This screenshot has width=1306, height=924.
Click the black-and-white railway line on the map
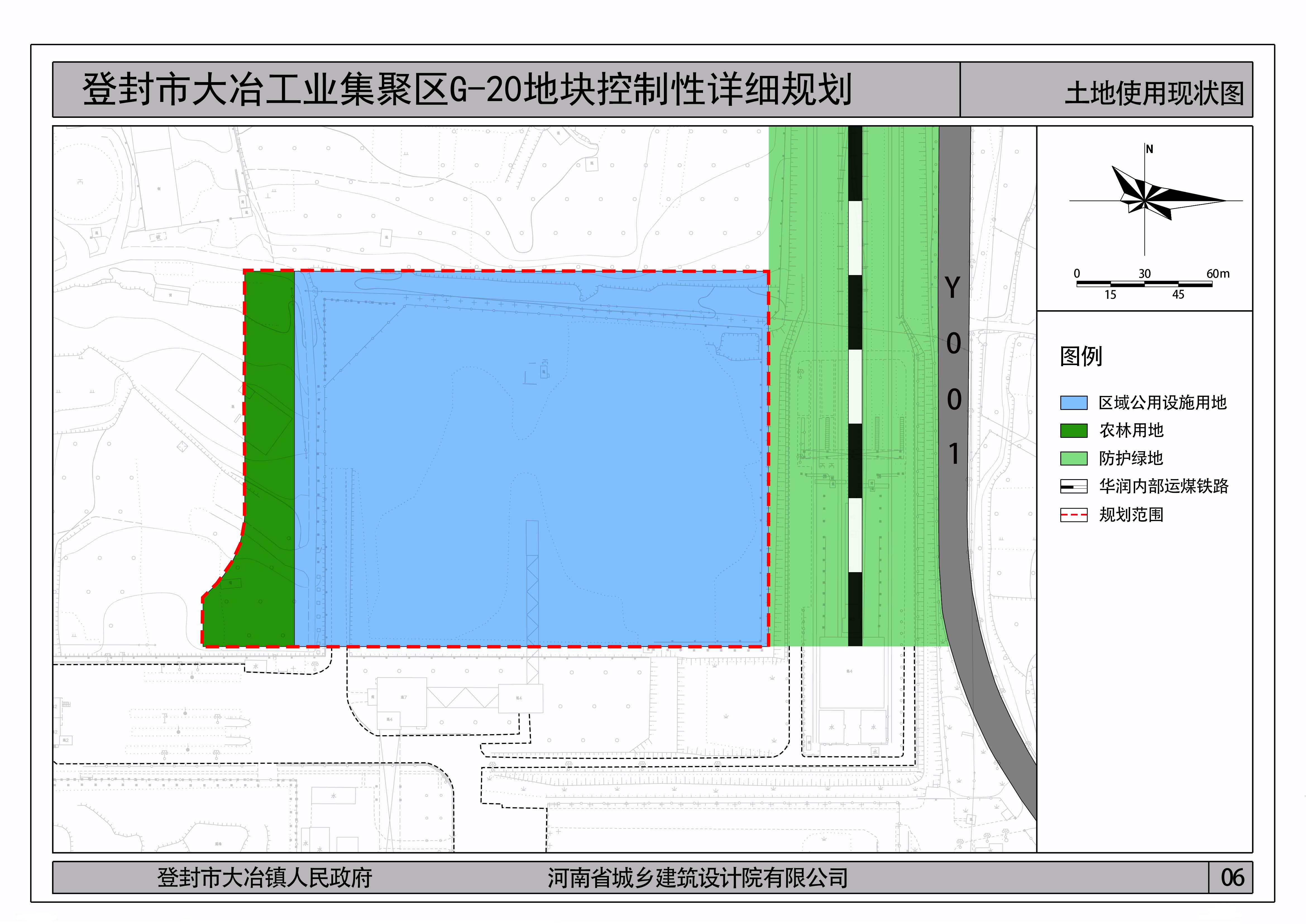(x=855, y=387)
